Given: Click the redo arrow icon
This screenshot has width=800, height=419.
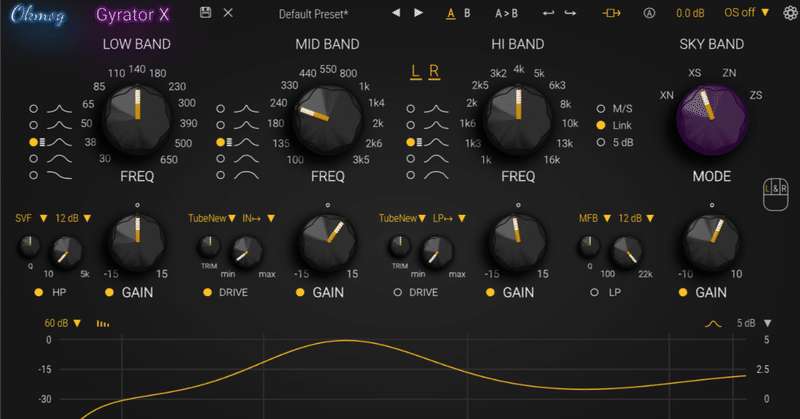Looking at the screenshot, I should click(570, 13).
